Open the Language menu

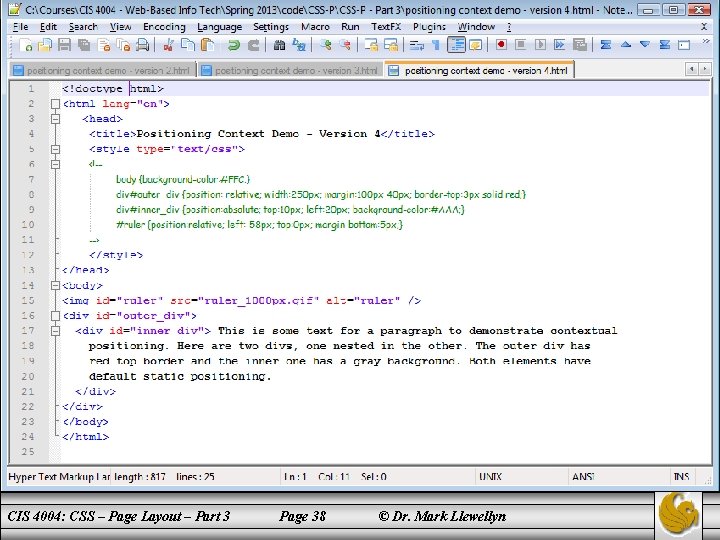click(219, 27)
